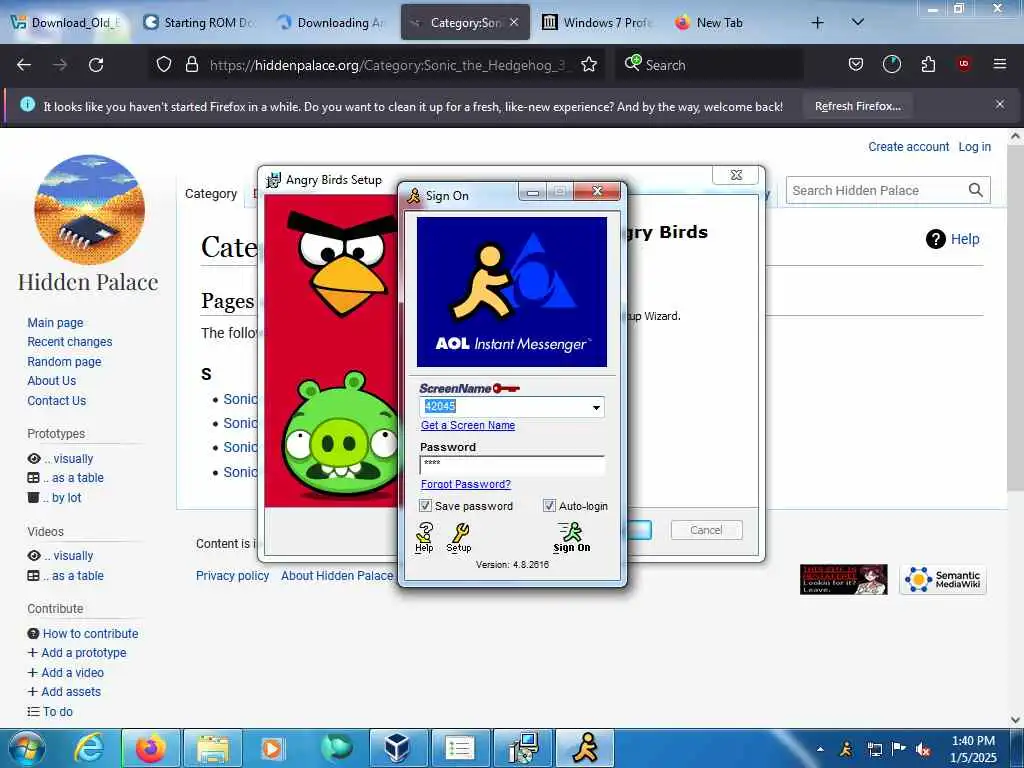Click the Semantic MediaWiki badge
This screenshot has width=1024, height=768.
tap(942, 580)
